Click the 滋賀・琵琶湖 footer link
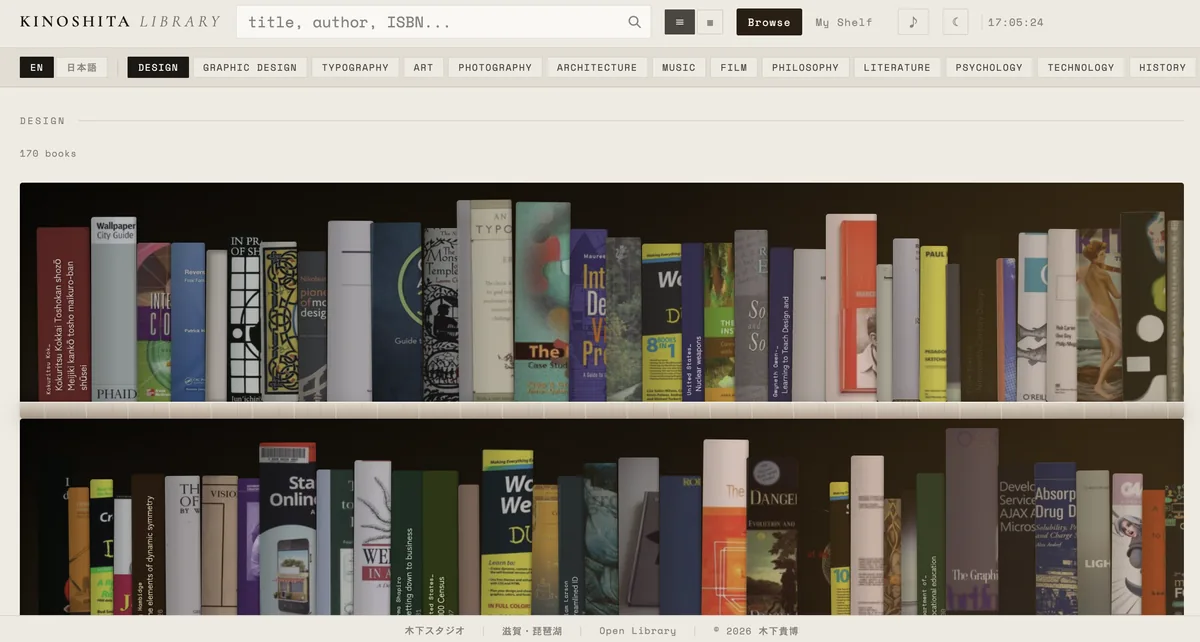The width and height of the screenshot is (1200, 642). pos(531,631)
